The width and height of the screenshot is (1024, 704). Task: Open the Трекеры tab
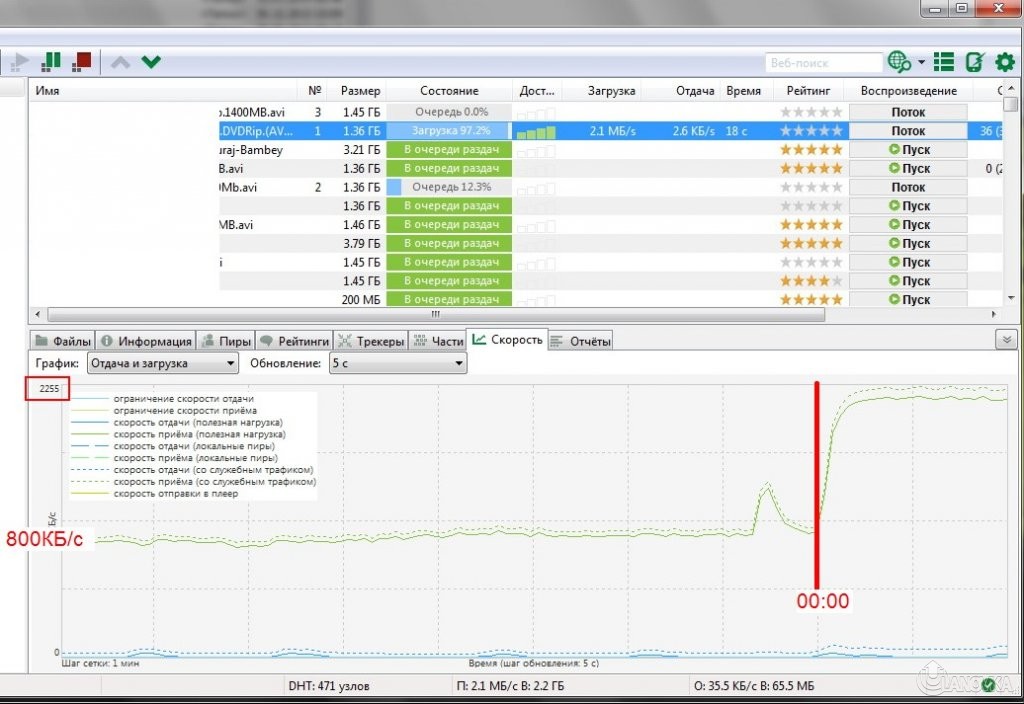pyautogui.click(x=371, y=341)
